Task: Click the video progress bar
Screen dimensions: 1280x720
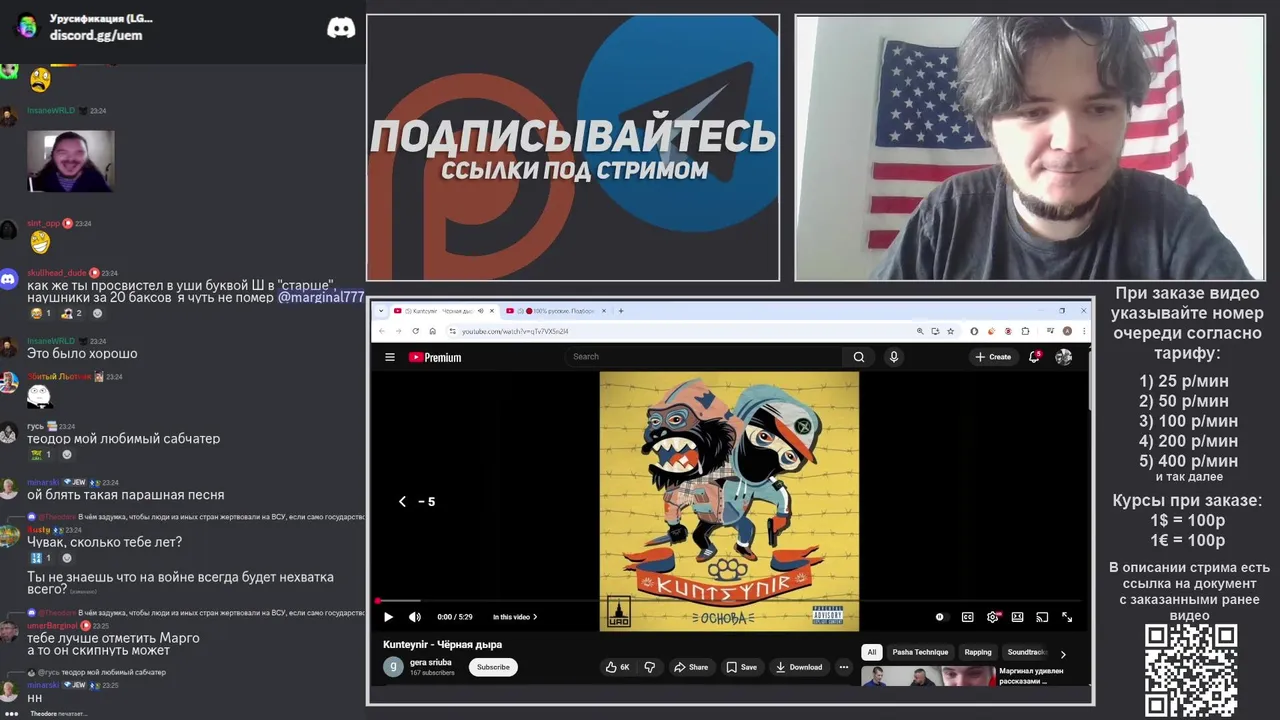Action: pyautogui.click(x=728, y=601)
